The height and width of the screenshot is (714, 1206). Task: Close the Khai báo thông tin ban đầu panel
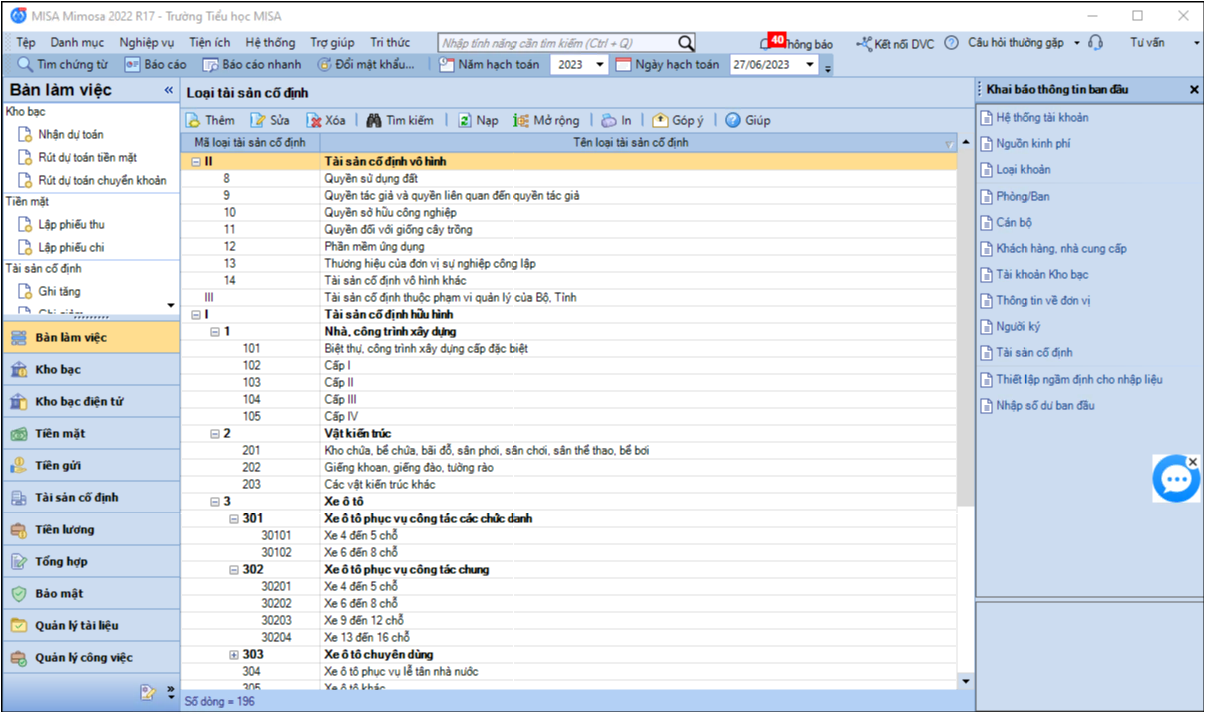point(1194,89)
